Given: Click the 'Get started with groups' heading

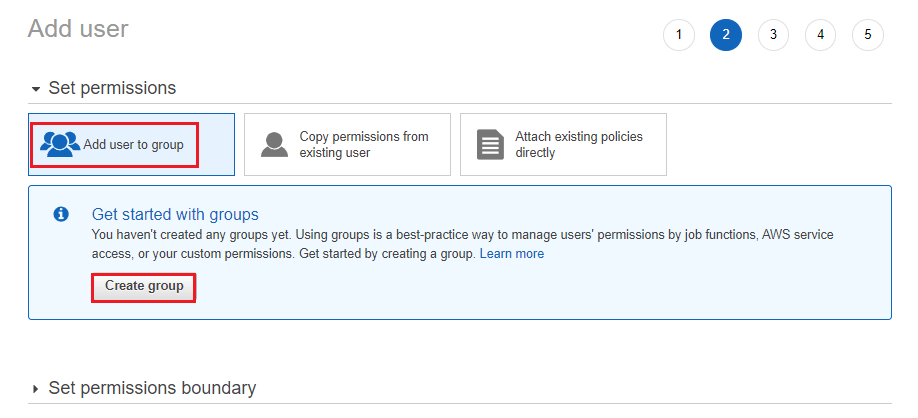Looking at the screenshot, I should (175, 214).
